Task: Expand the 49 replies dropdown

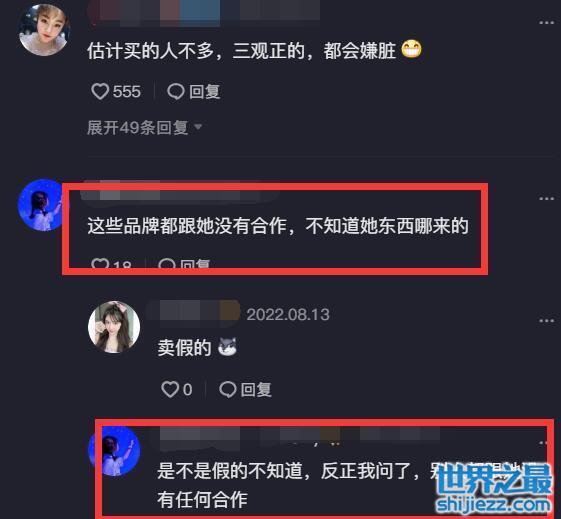Action: click(x=145, y=127)
